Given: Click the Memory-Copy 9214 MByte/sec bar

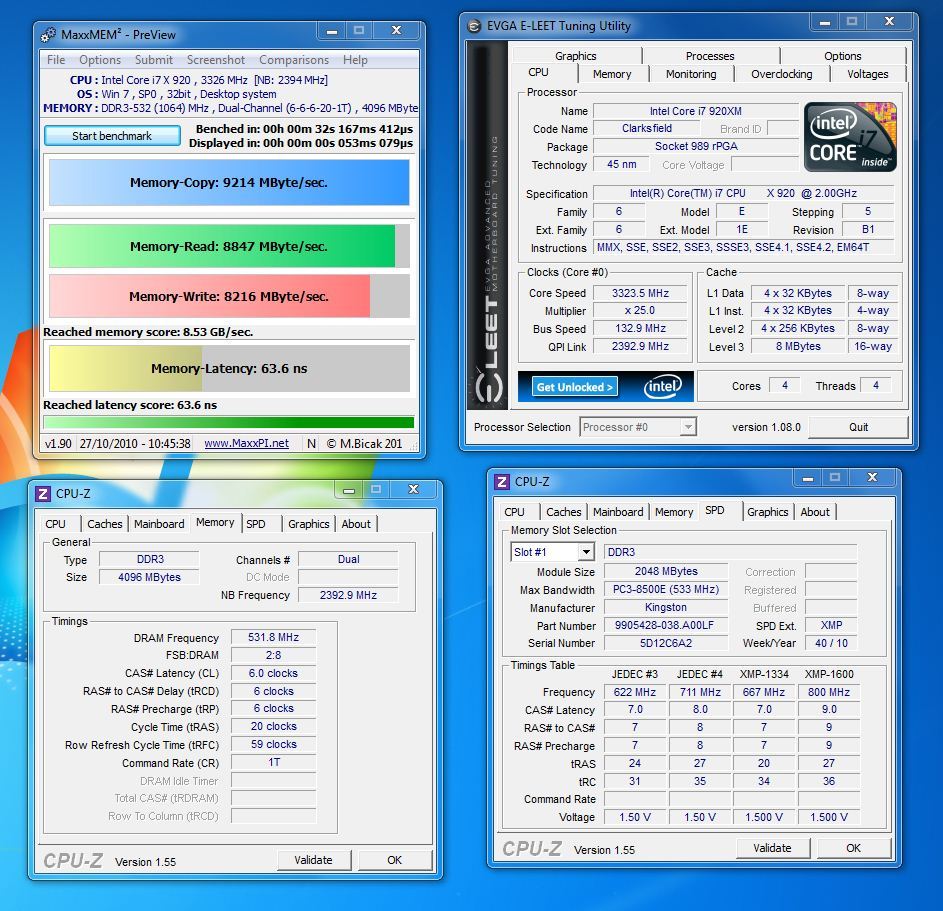Looking at the screenshot, I should [229, 182].
